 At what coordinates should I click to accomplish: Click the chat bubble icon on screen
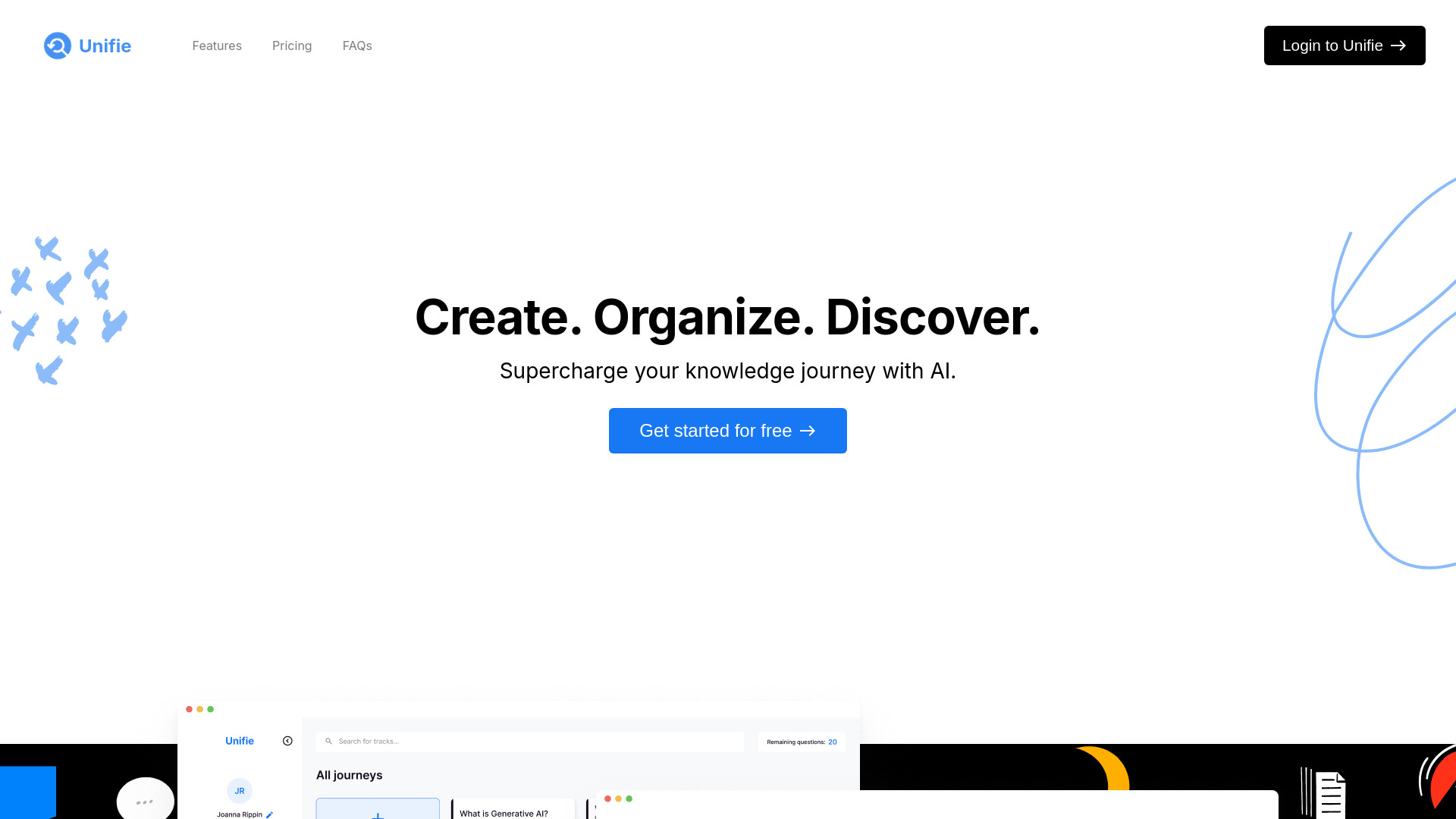(x=145, y=800)
